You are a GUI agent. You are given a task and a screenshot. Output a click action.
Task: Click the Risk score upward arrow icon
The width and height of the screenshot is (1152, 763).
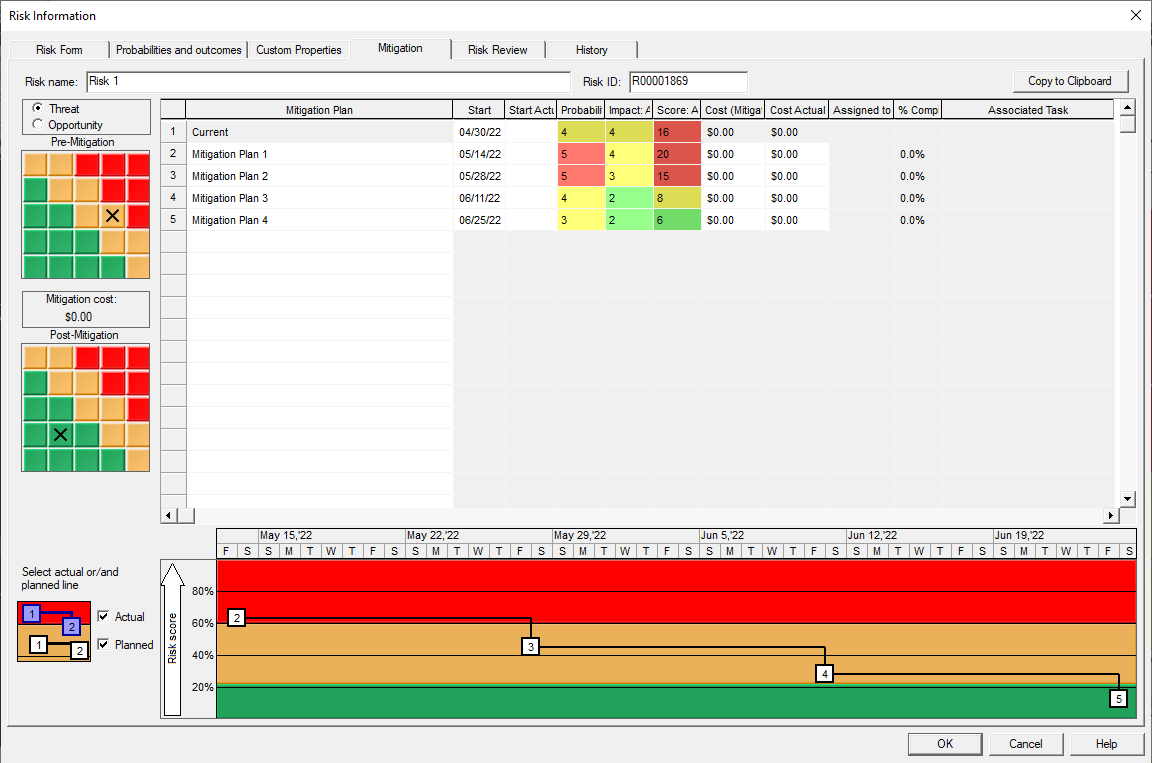[x=172, y=639]
